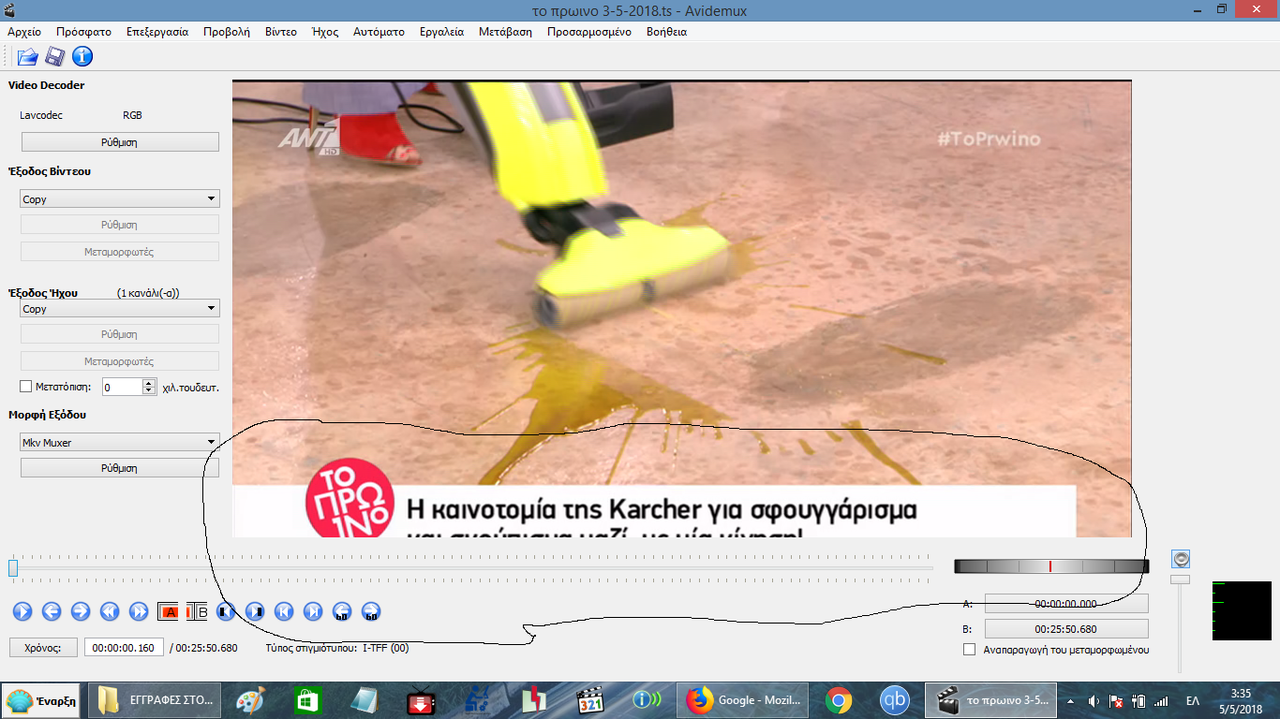The image size is (1280, 719).
Task: Open Πρόσφατο menu
Action: 83,32
